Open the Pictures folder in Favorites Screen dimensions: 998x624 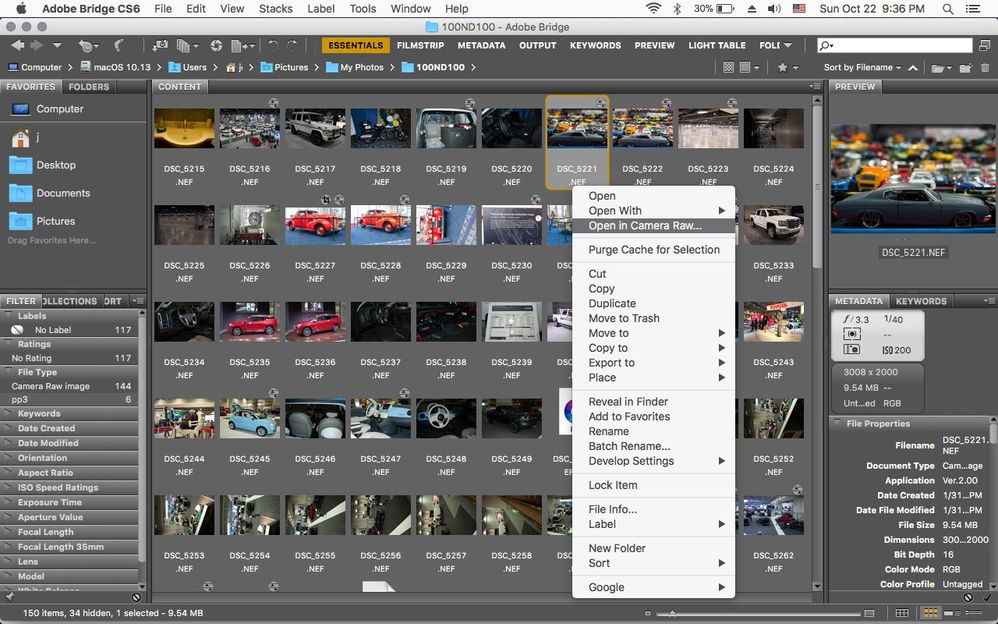pyautogui.click(x=56, y=221)
